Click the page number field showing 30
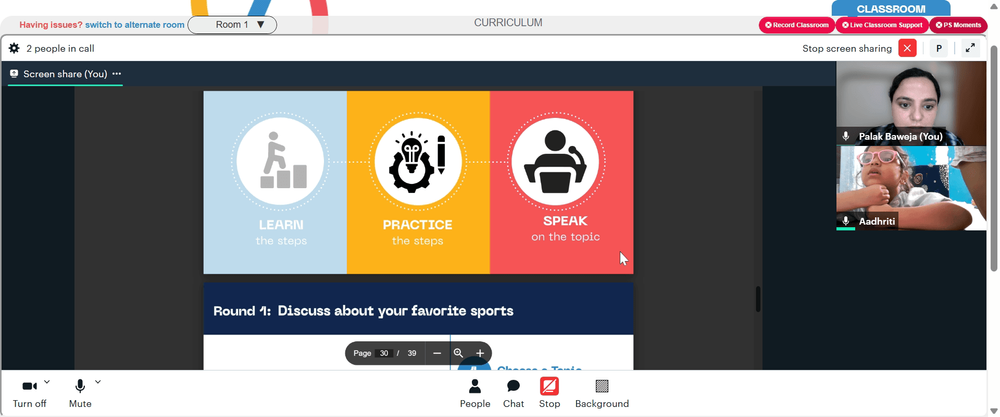 click(x=383, y=353)
